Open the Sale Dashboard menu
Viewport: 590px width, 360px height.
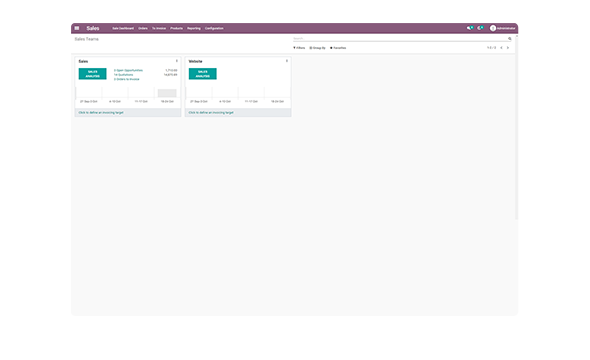(x=123, y=28)
